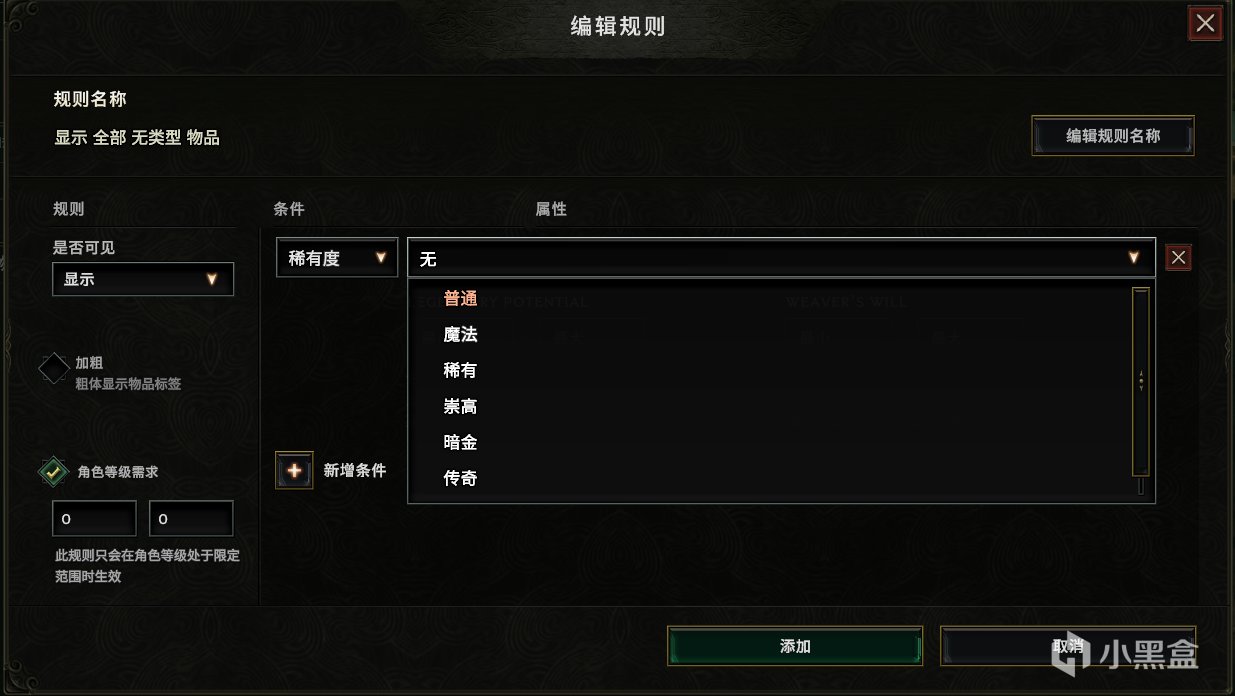Viewport: 1235px width, 696px height.
Task: Select 魔法 from the rarity list
Action: 460,335
